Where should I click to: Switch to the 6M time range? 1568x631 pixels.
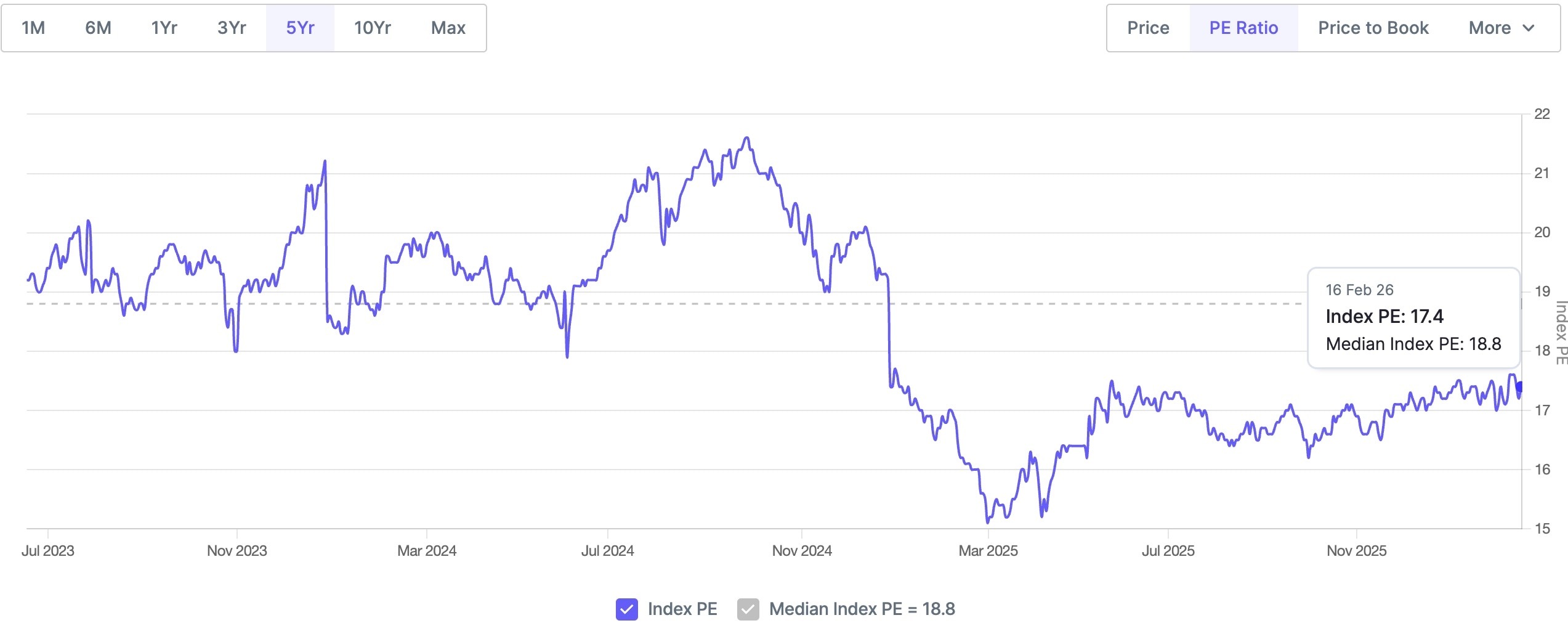click(x=98, y=28)
